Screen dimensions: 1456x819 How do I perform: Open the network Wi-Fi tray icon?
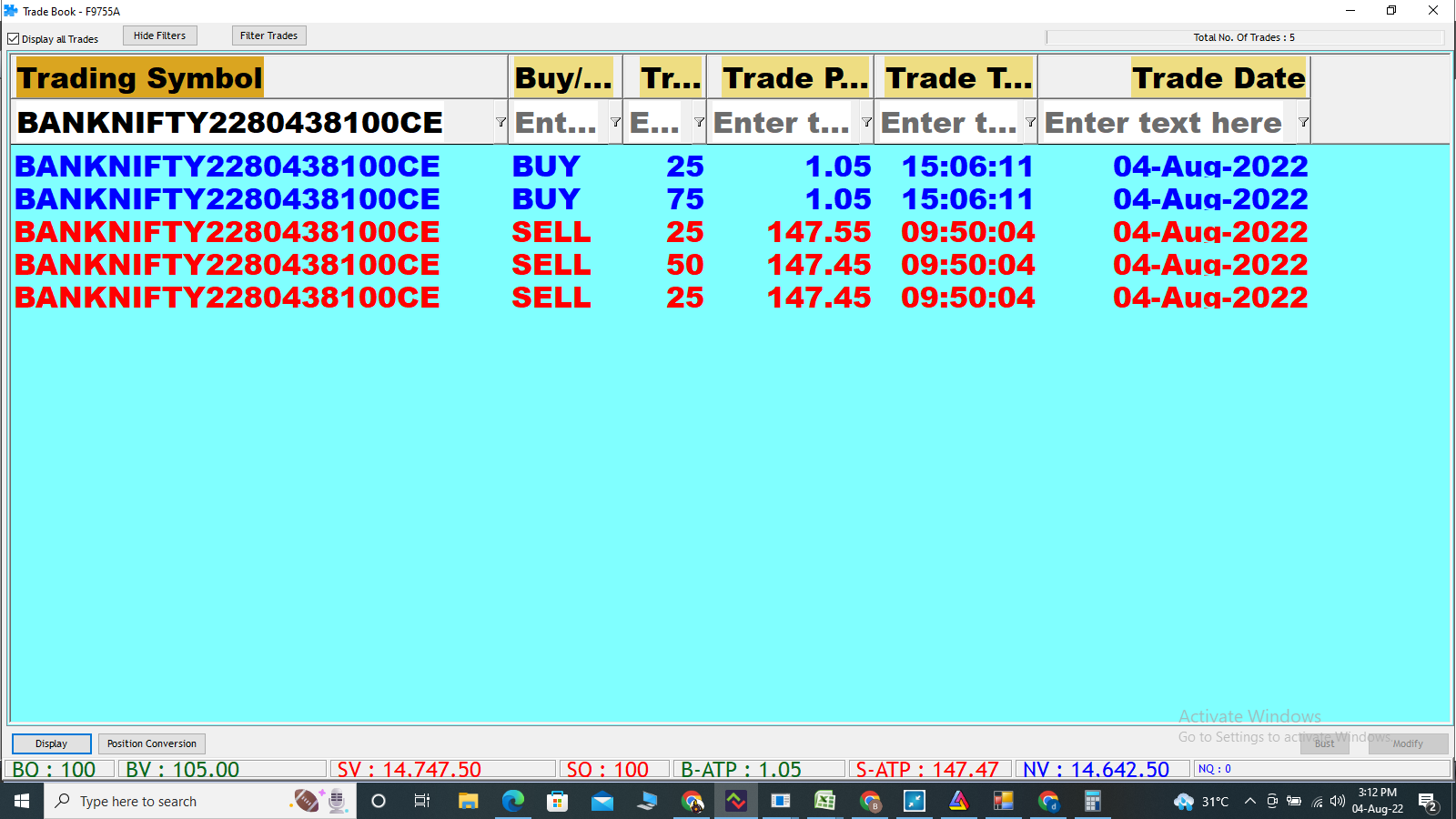[1316, 801]
